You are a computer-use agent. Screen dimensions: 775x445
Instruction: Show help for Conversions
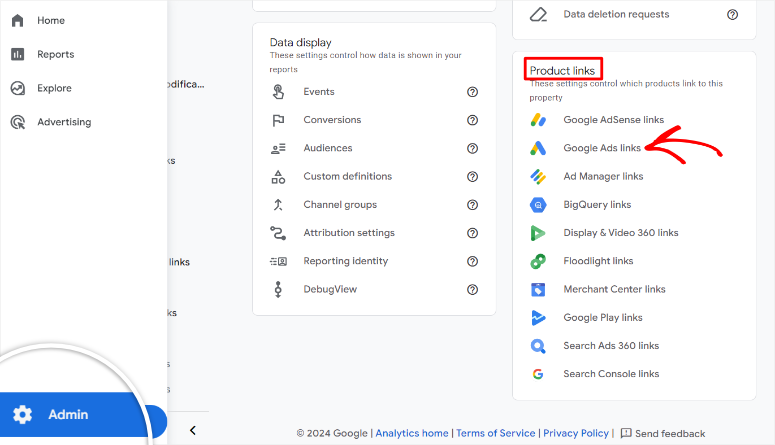click(473, 120)
